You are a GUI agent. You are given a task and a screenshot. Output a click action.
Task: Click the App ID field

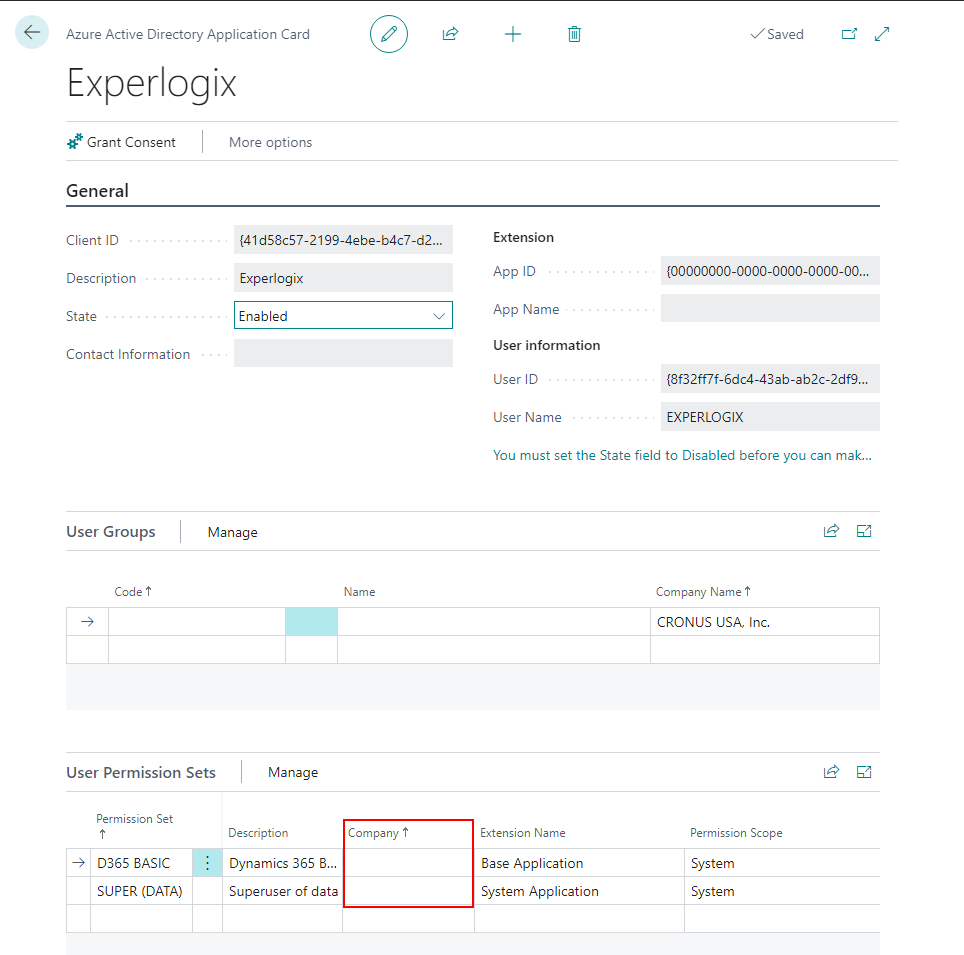pos(770,271)
